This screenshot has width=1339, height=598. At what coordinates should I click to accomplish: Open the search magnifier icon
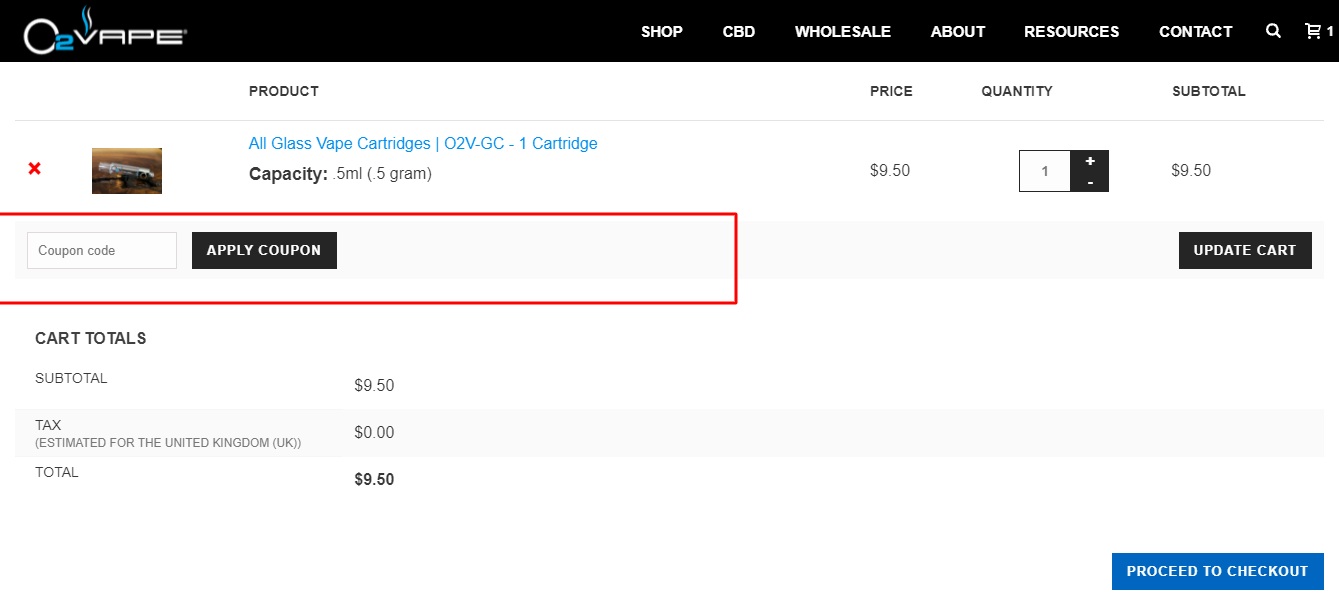click(1273, 31)
